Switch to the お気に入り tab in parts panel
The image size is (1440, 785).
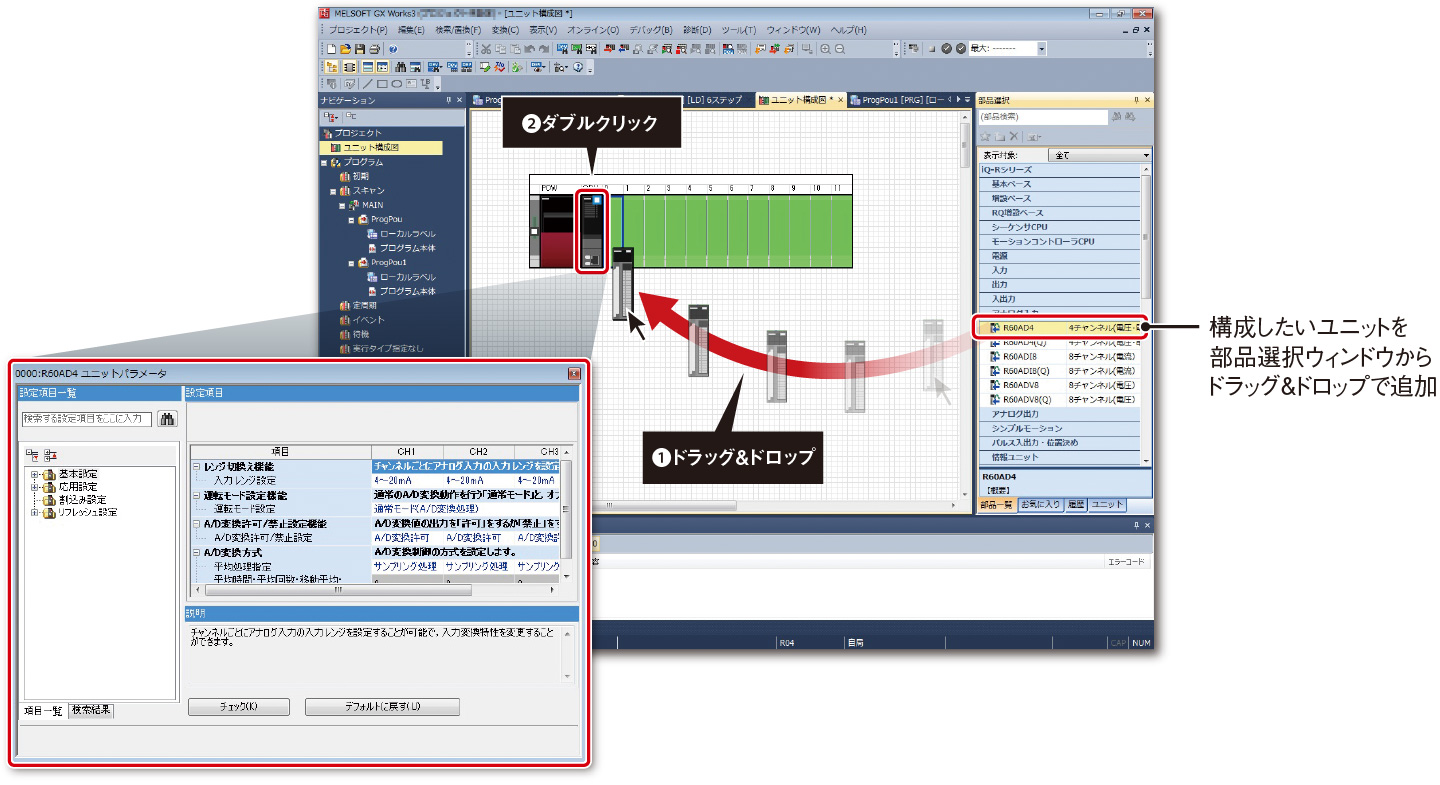[1040, 505]
